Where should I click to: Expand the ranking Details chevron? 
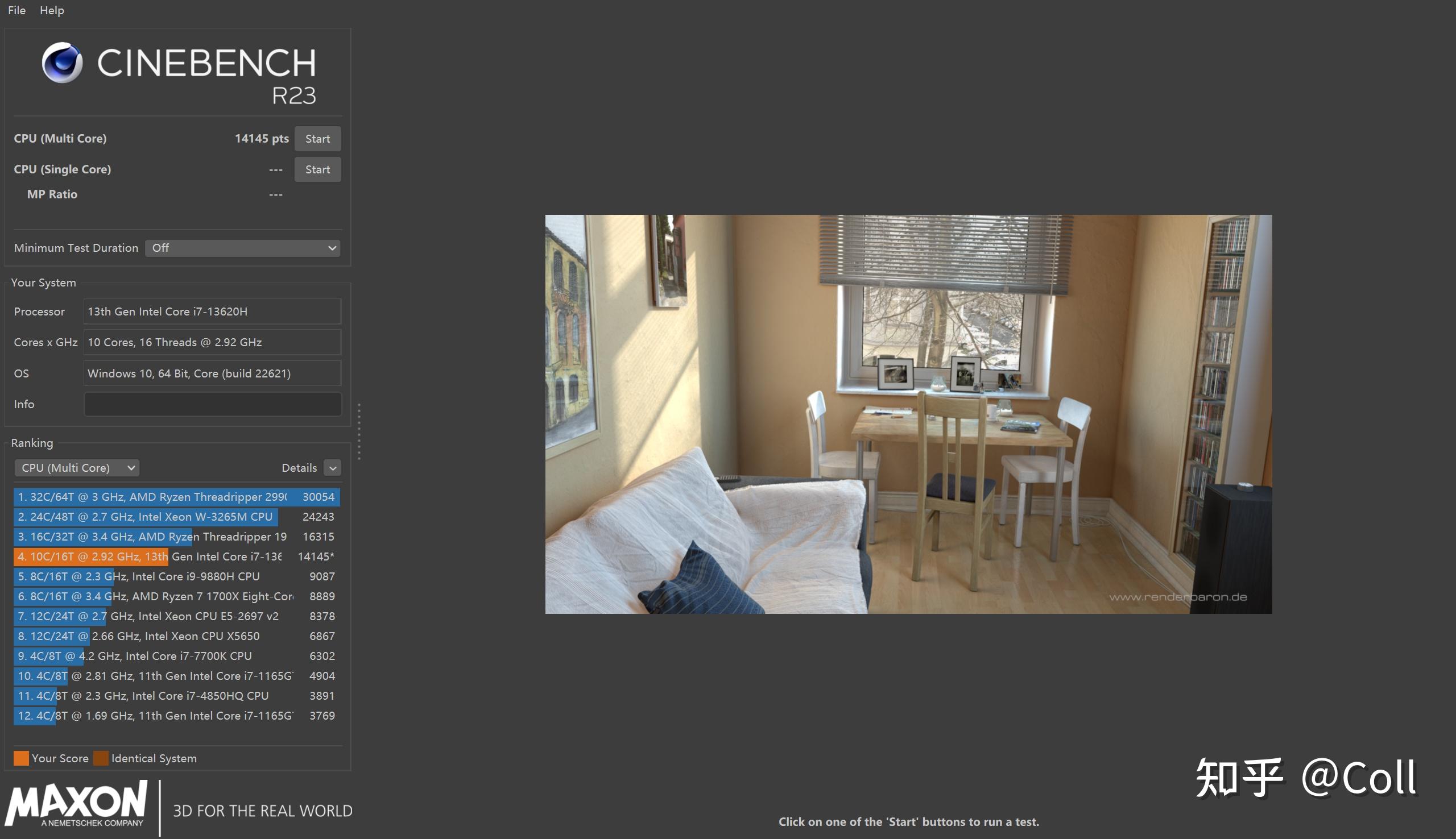point(333,468)
